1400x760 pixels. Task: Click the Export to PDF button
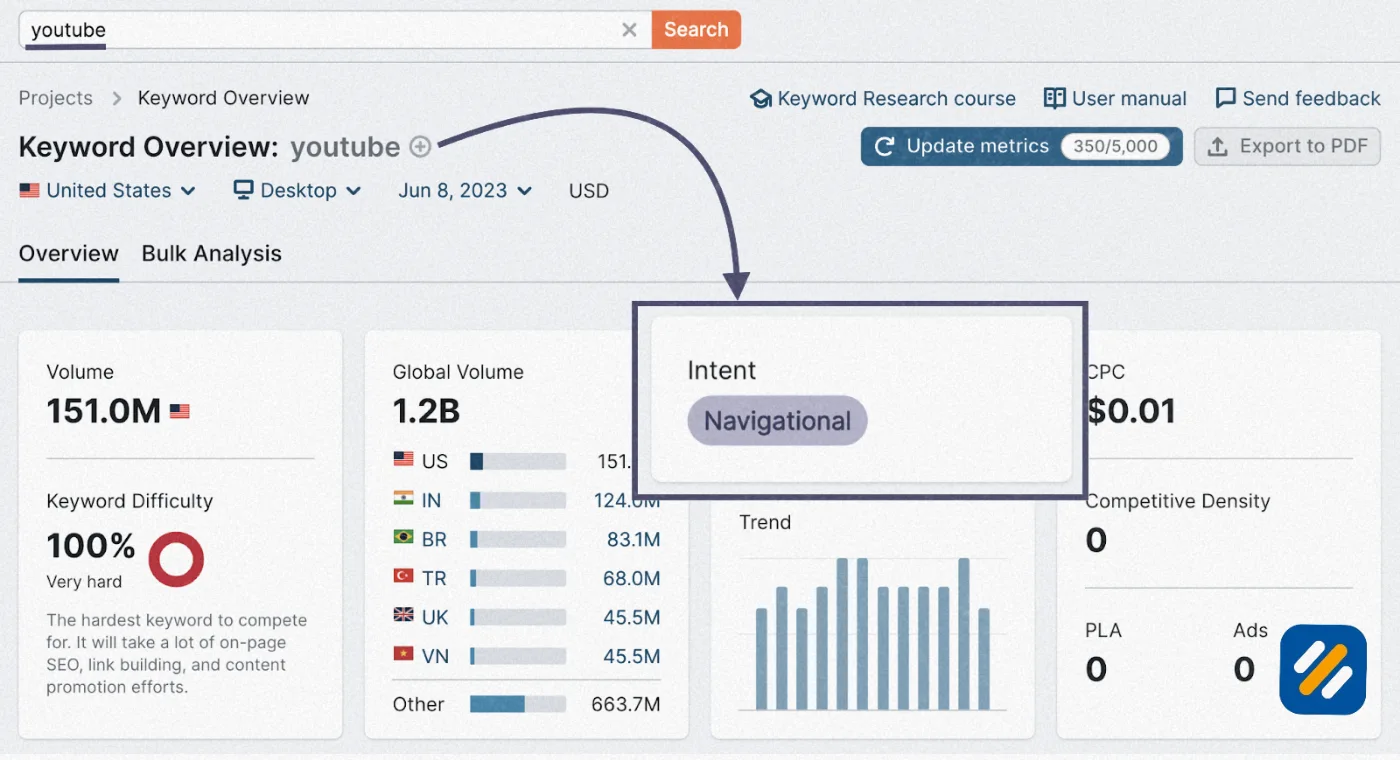[x=1287, y=146]
